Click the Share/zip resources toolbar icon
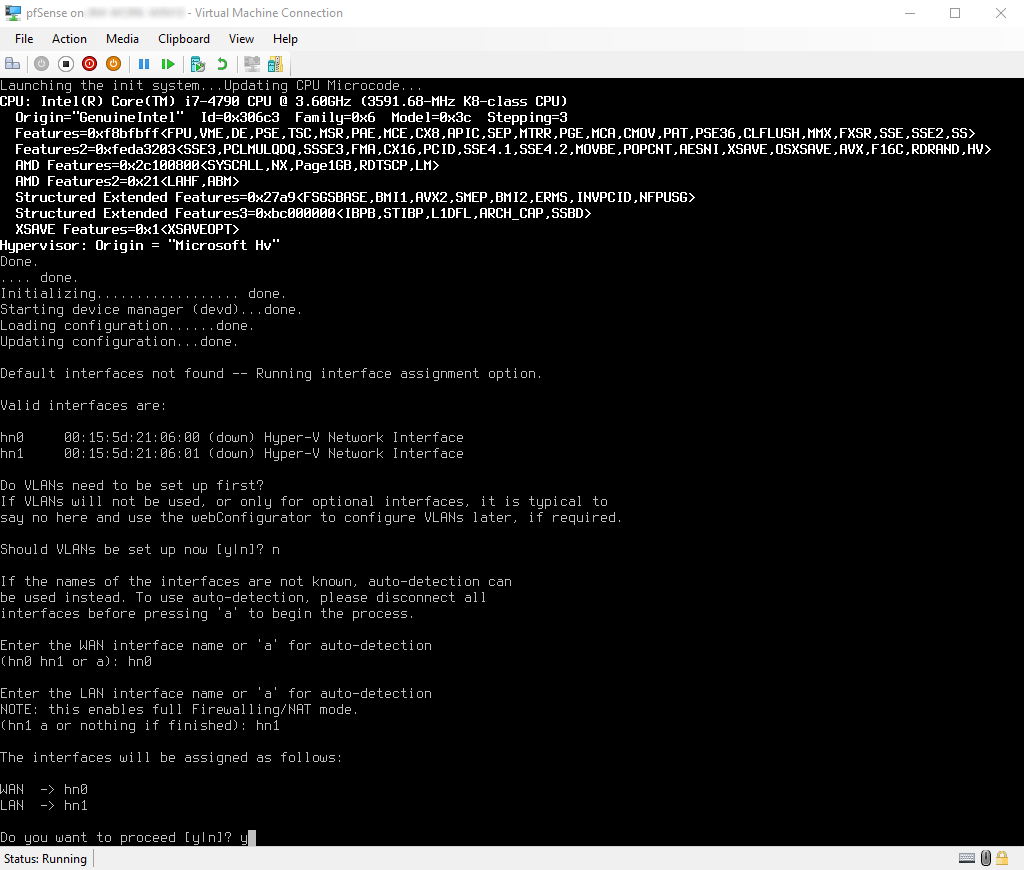 (x=274, y=64)
